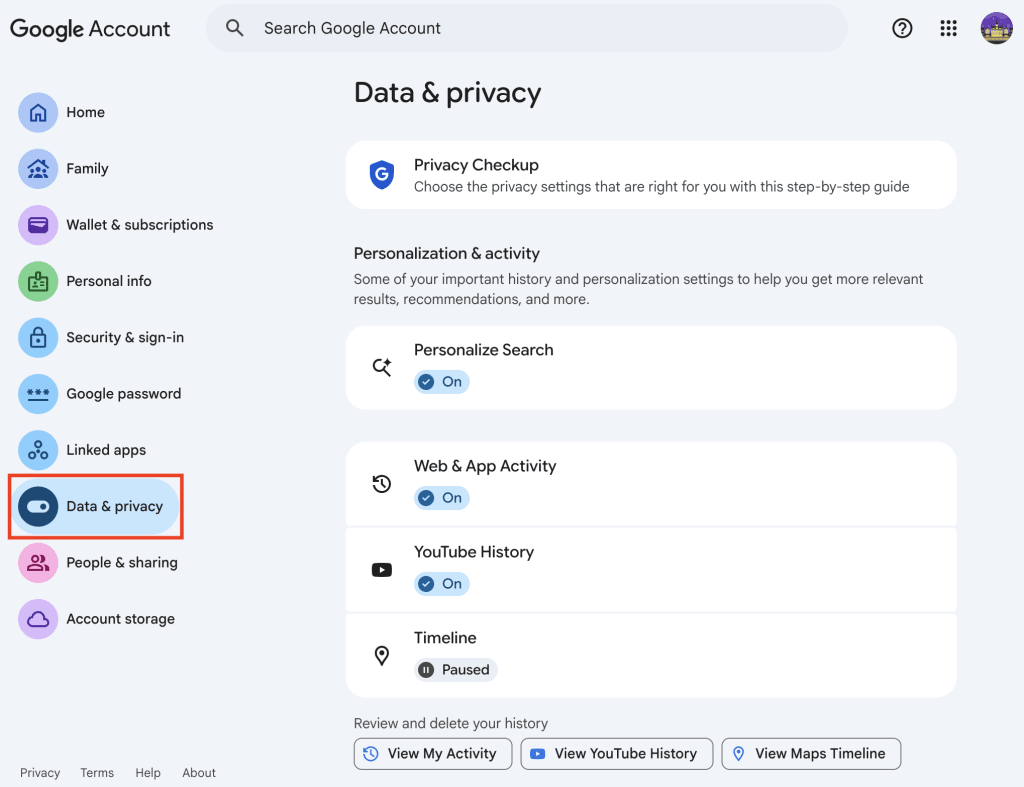The height and width of the screenshot is (787, 1024).
Task: Click the Web & App Activity history icon
Action: pos(382,484)
